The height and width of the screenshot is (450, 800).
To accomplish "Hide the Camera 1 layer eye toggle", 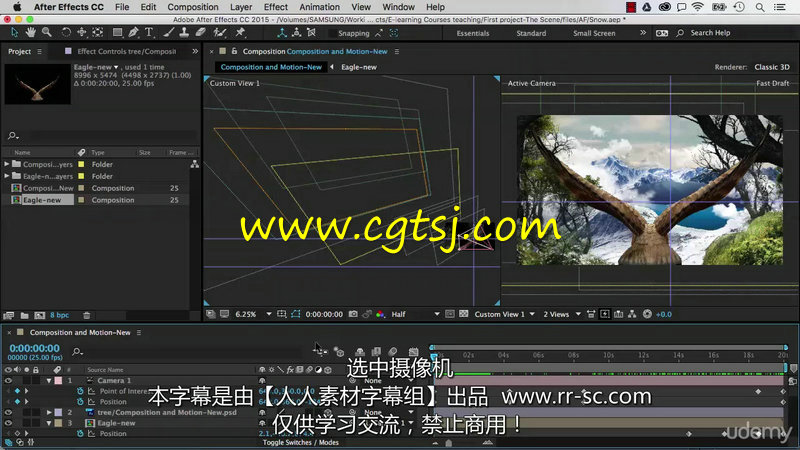I will point(8,381).
